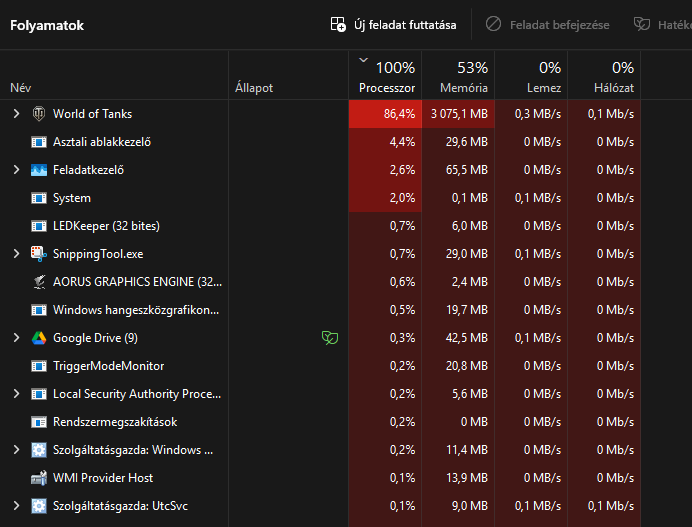Click Új feladat futtatása button label

coord(405,25)
